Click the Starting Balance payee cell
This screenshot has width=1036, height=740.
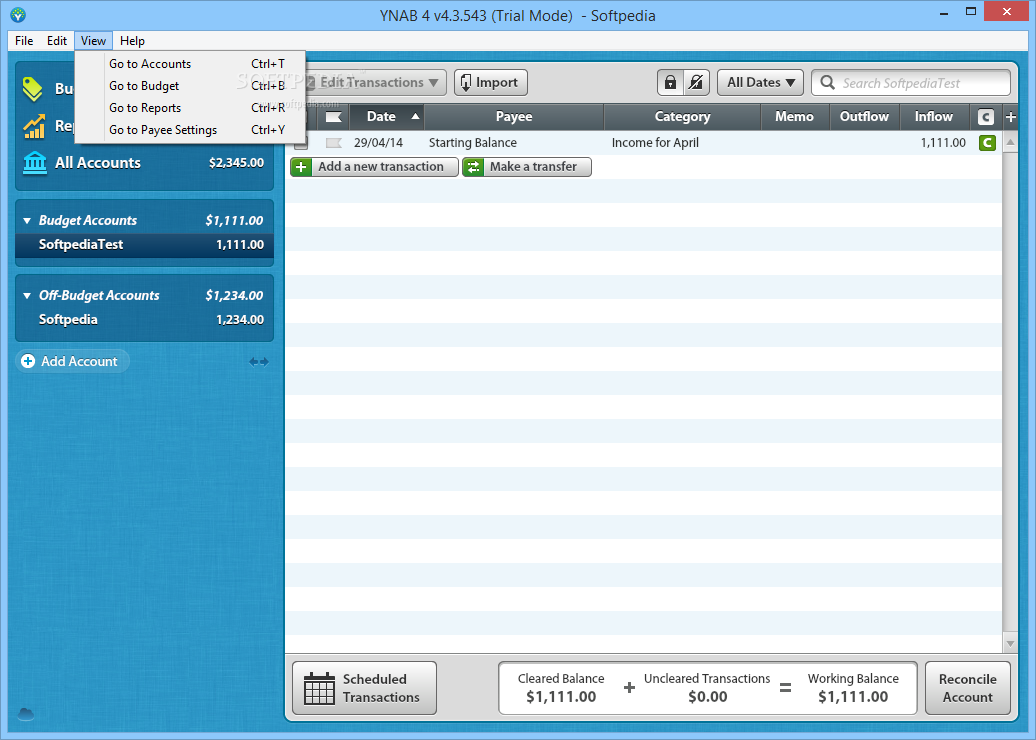[x=473, y=143]
